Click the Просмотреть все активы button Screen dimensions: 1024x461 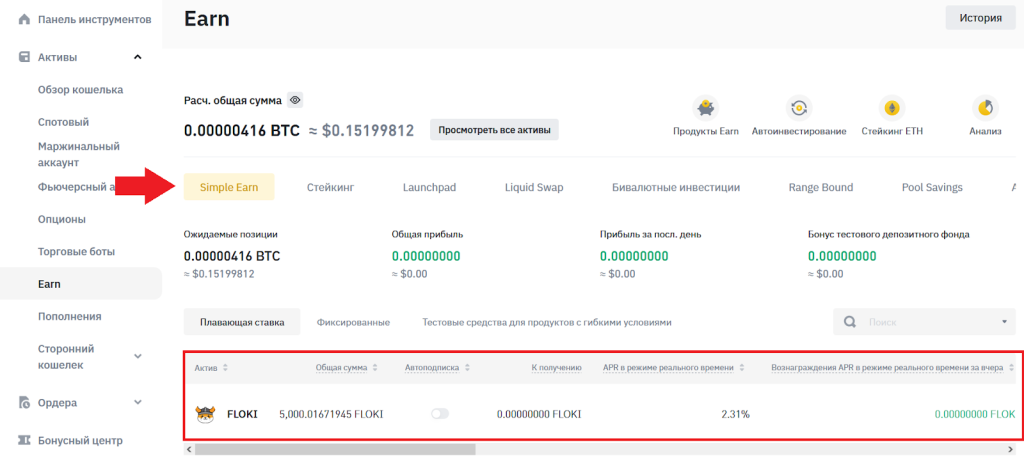(494, 130)
